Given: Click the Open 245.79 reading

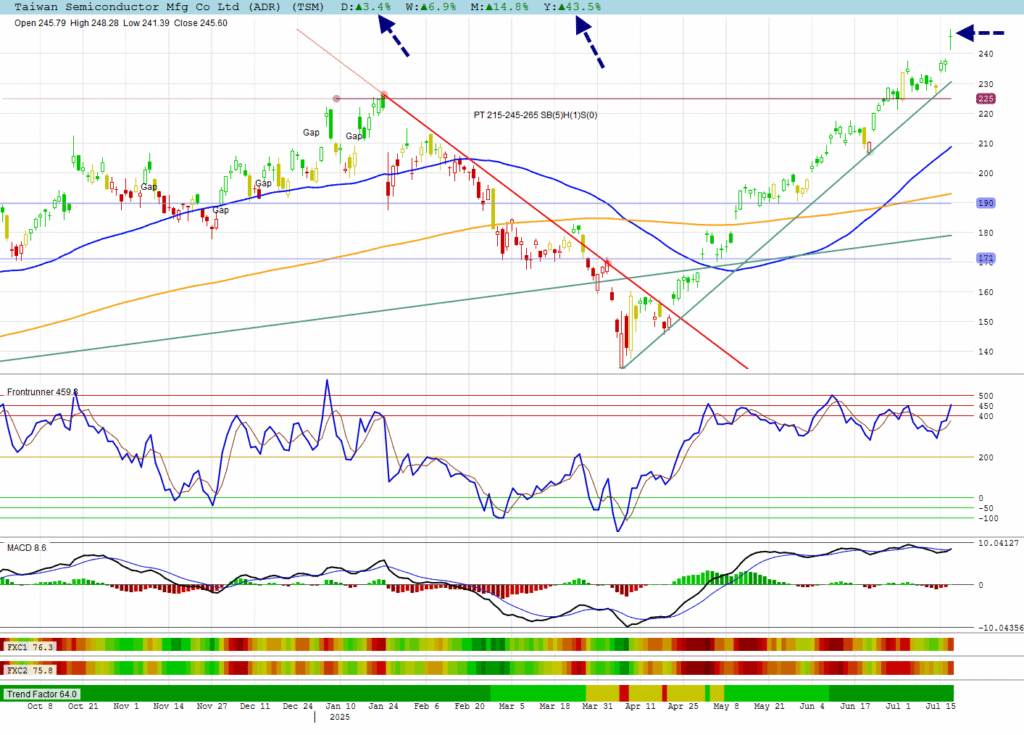Looking at the screenshot, I should 40,23.
